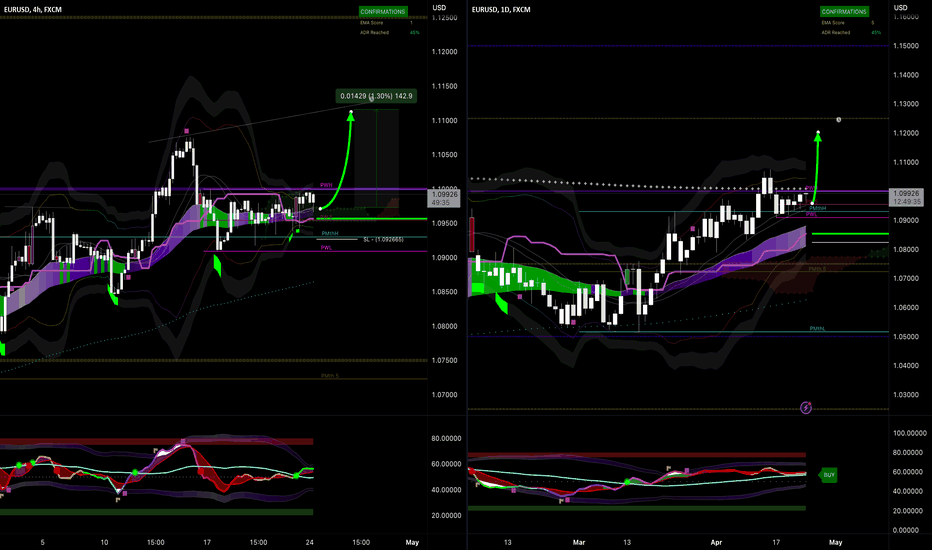Click the Apr label on the daily time axis
Screen dimensions: 932x550
pyautogui.click(x=716, y=542)
